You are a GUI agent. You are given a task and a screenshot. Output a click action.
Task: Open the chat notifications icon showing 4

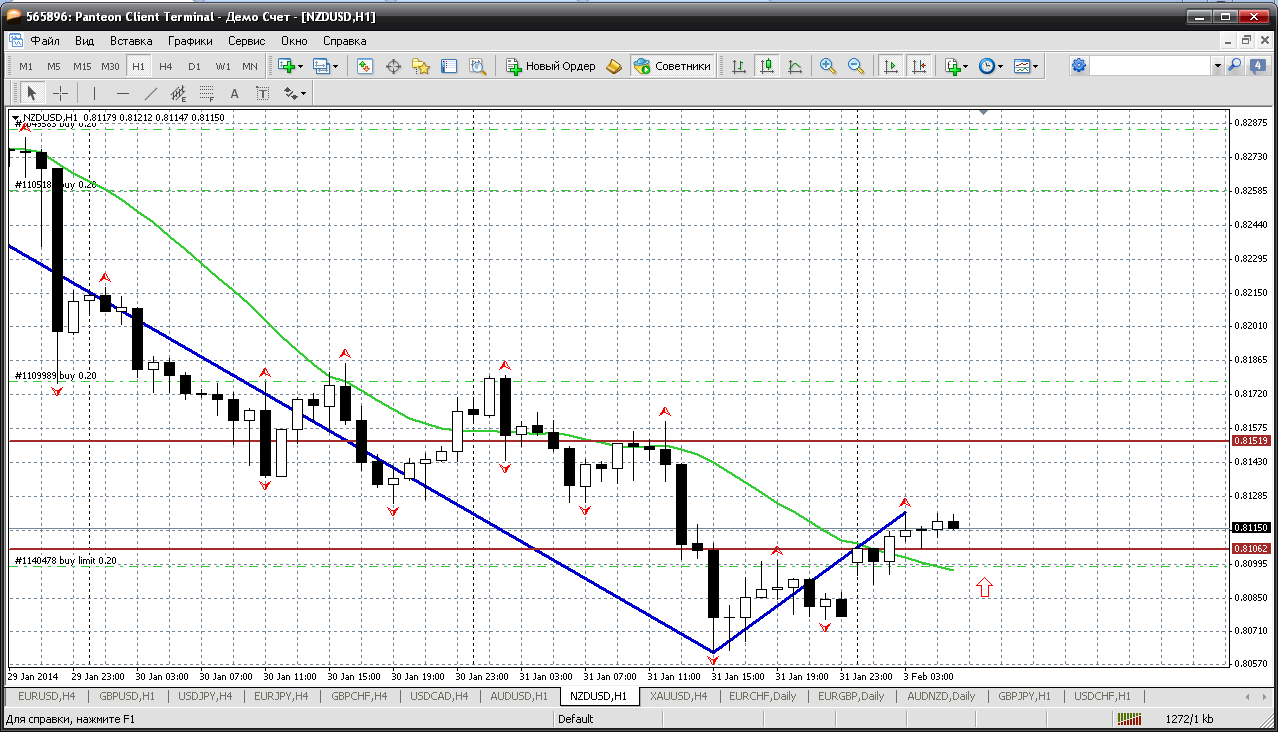(x=1256, y=66)
